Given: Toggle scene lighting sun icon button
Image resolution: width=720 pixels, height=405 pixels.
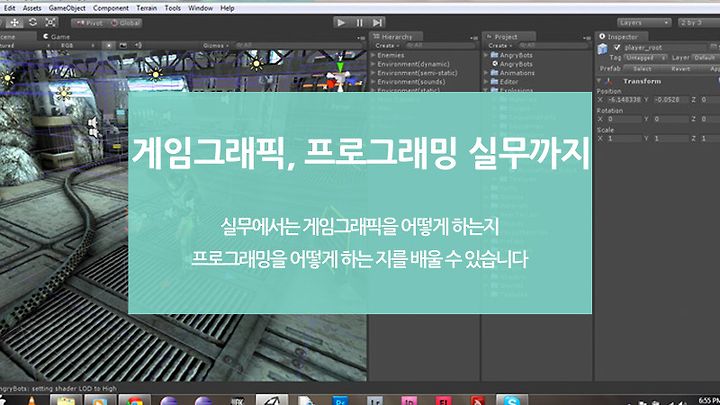Looking at the screenshot, I should 108,45.
